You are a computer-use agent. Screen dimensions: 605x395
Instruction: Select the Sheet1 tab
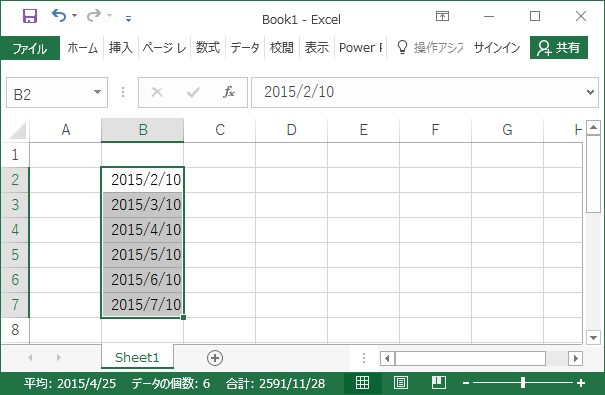coord(137,357)
